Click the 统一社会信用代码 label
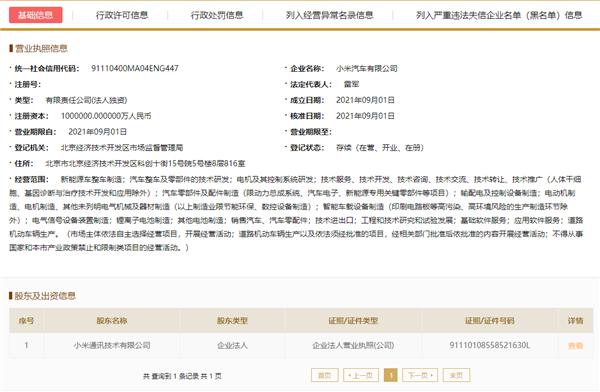Screen dimensions: 600x392 [x=47, y=69]
